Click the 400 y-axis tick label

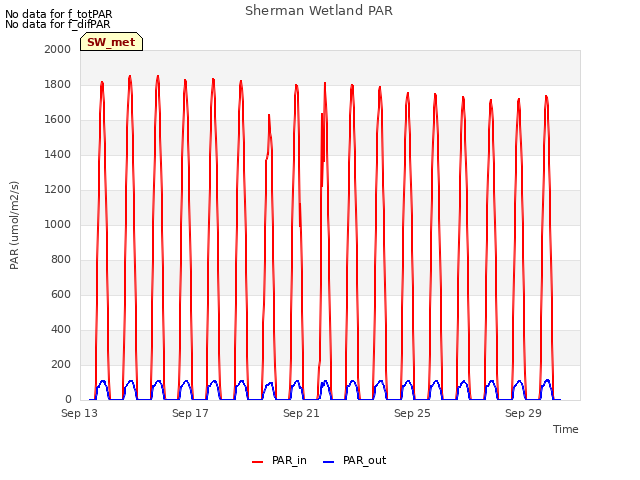(x=61, y=329)
